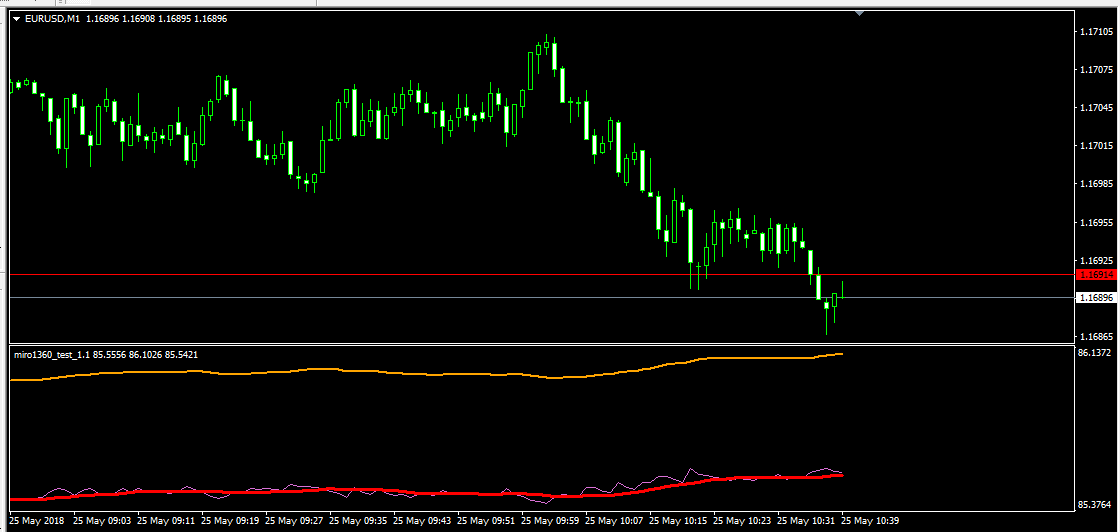Click the 1.17045 price scale value
Screen dimensions: 1120x532
click(1097, 108)
